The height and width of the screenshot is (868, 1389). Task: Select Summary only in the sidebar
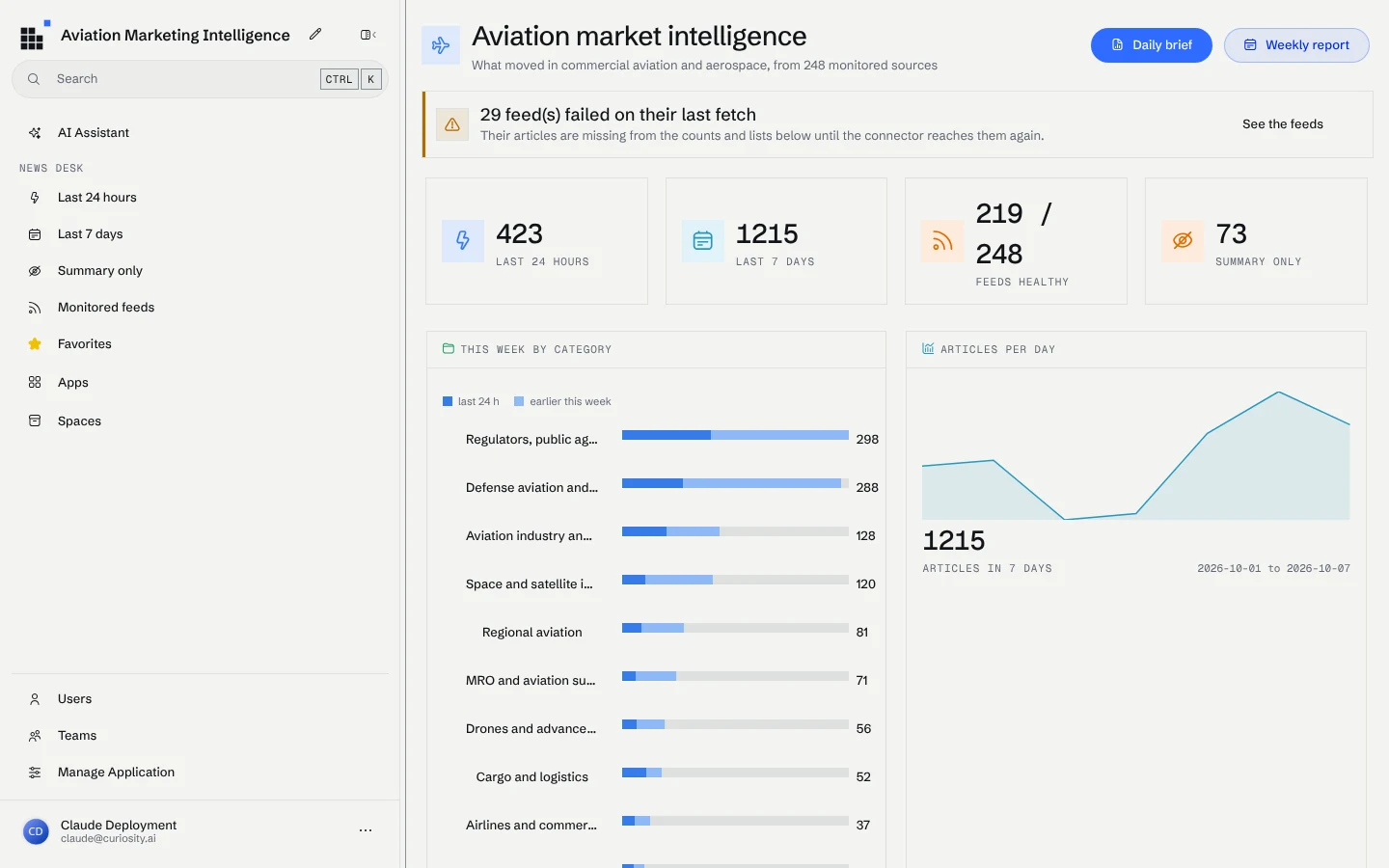pos(200,271)
